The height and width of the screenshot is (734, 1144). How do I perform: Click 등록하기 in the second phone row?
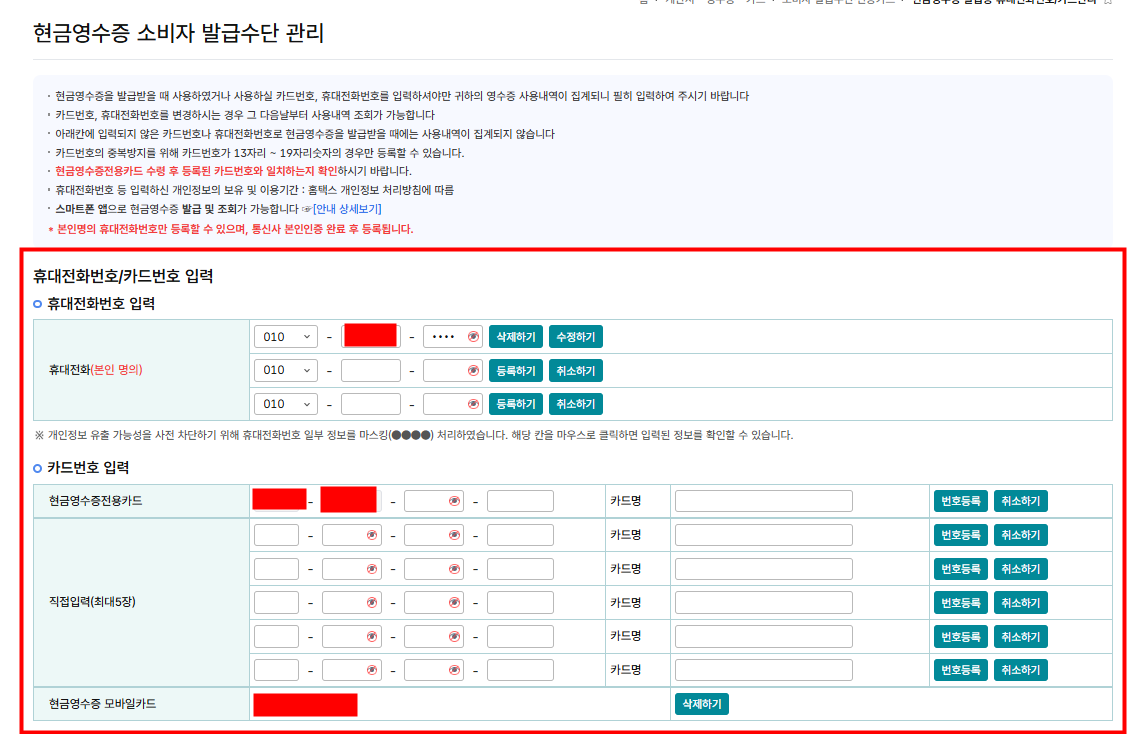(516, 371)
